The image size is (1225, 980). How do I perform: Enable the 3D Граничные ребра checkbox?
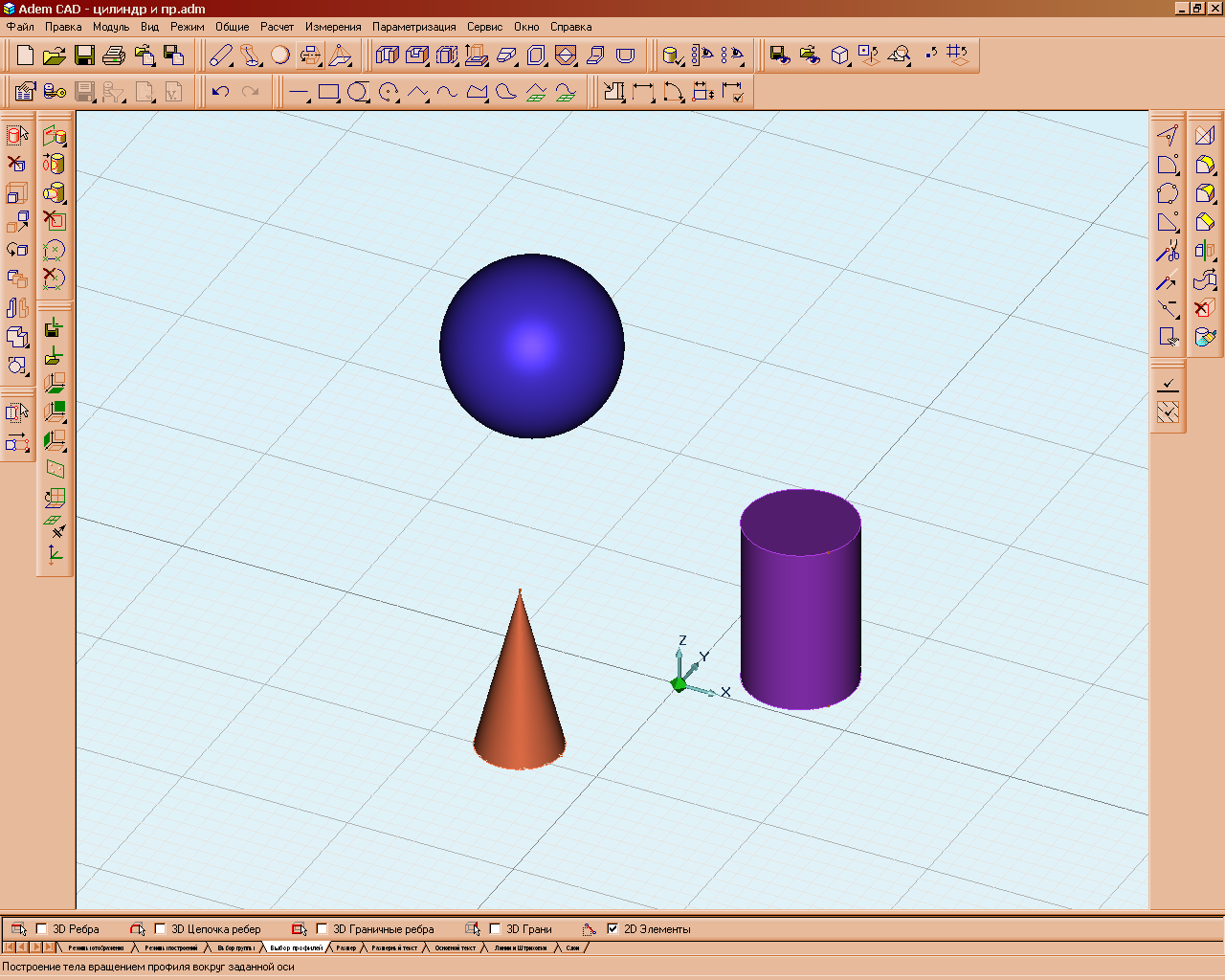(322, 928)
